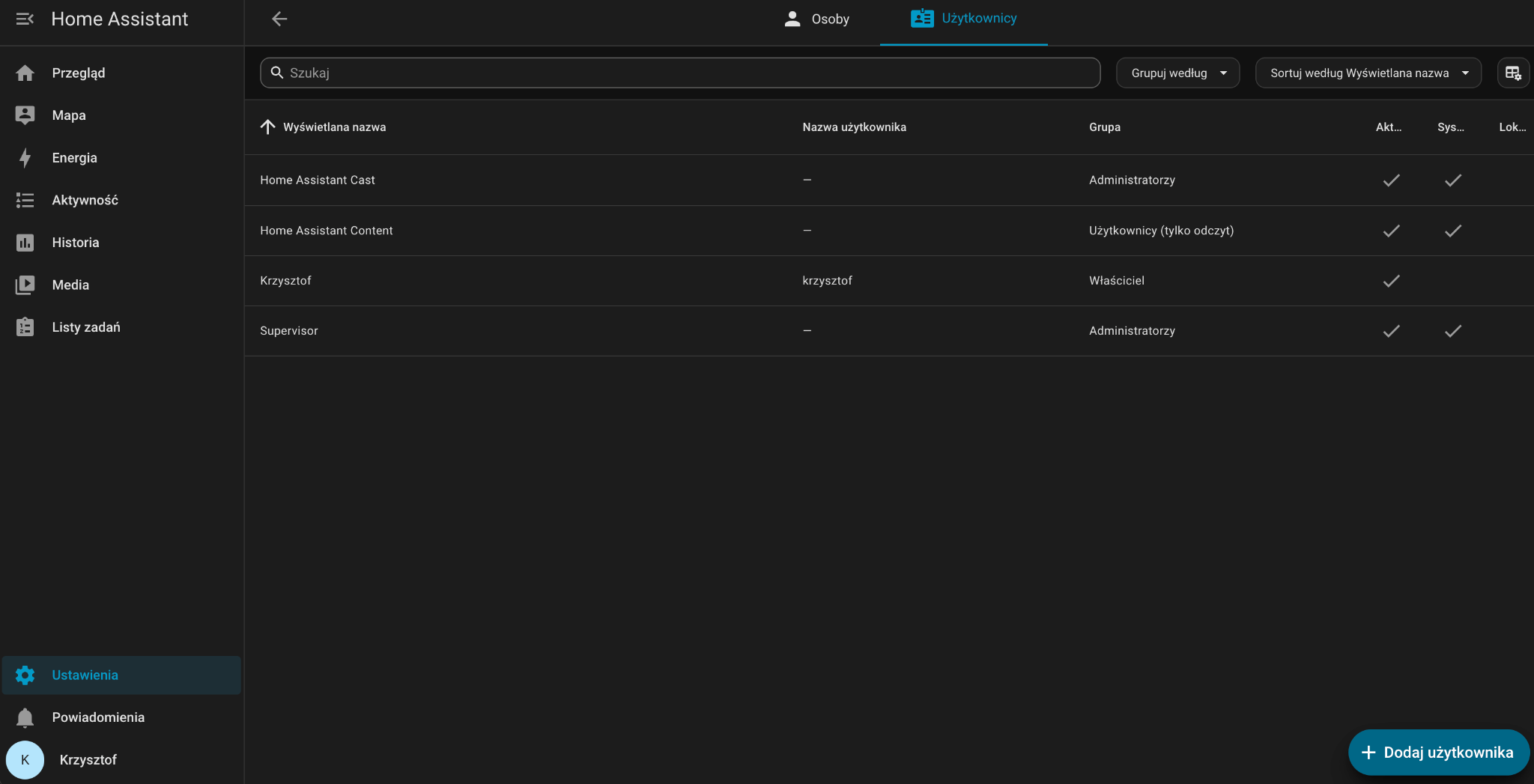Click the Home Assistant sidebar title
The width and height of the screenshot is (1534, 784).
120,19
